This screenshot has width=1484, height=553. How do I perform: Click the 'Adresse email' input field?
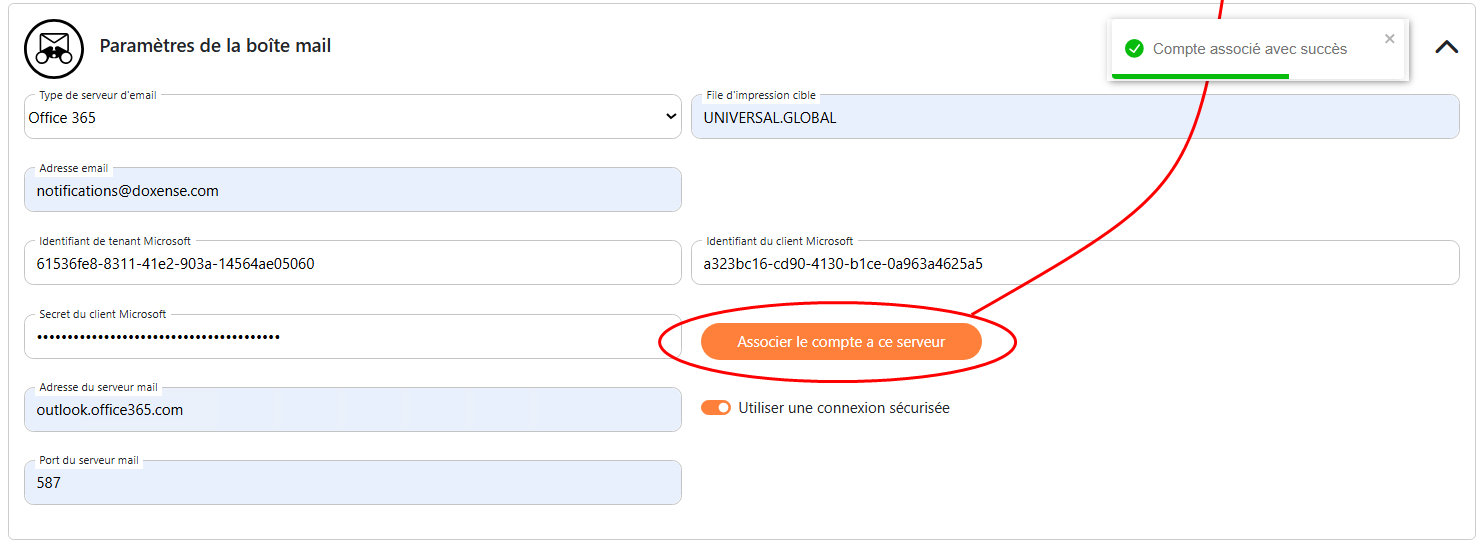click(352, 191)
